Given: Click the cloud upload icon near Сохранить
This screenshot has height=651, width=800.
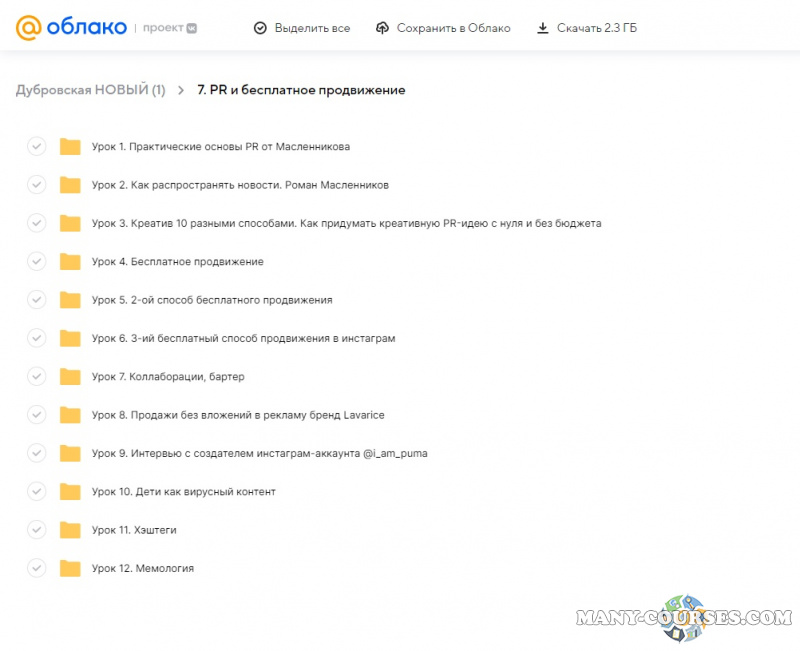Looking at the screenshot, I should pyautogui.click(x=382, y=28).
